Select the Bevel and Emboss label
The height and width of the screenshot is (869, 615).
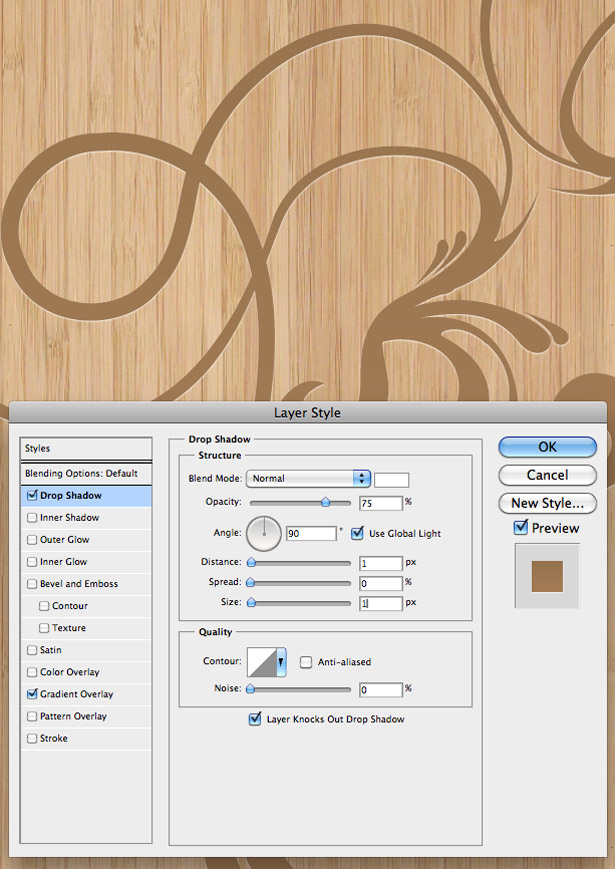point(79,584)
